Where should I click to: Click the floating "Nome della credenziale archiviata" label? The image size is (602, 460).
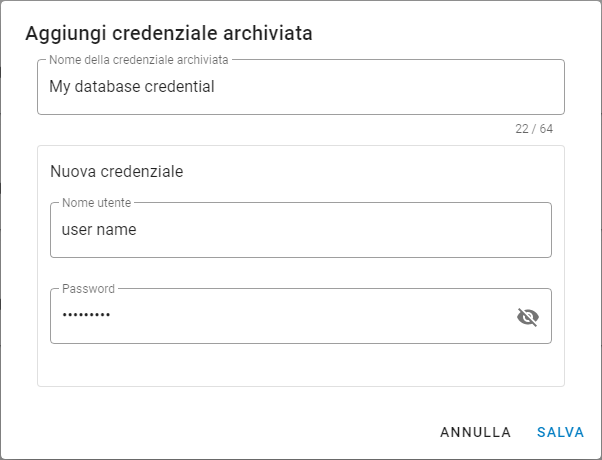[138, 60]
